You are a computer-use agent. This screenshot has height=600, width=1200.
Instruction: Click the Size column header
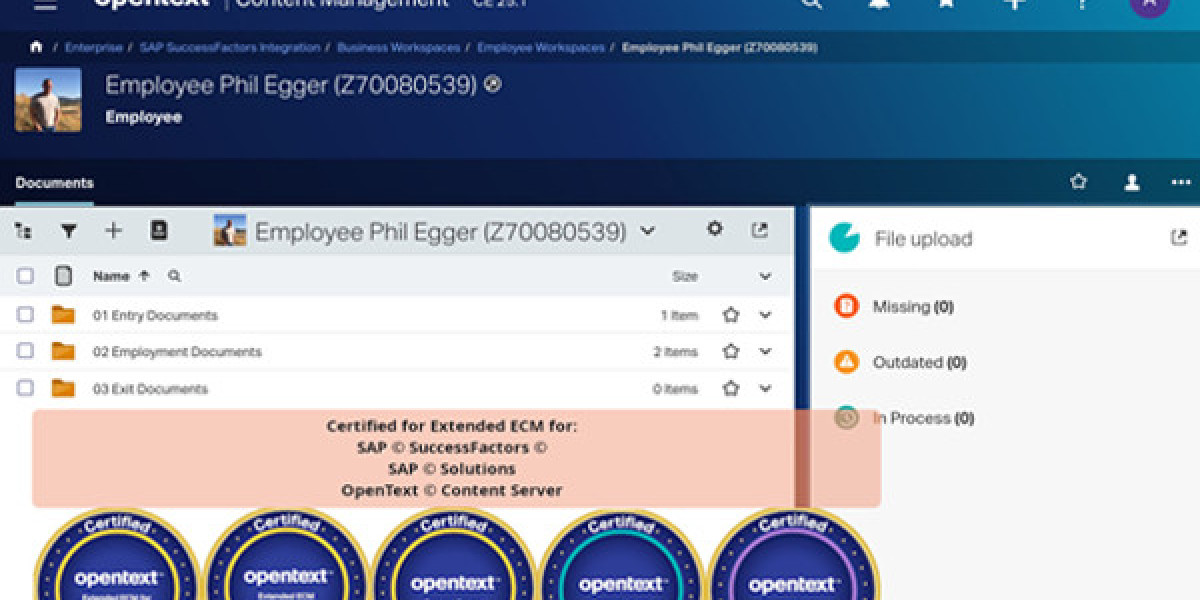[x=685, y=276]
